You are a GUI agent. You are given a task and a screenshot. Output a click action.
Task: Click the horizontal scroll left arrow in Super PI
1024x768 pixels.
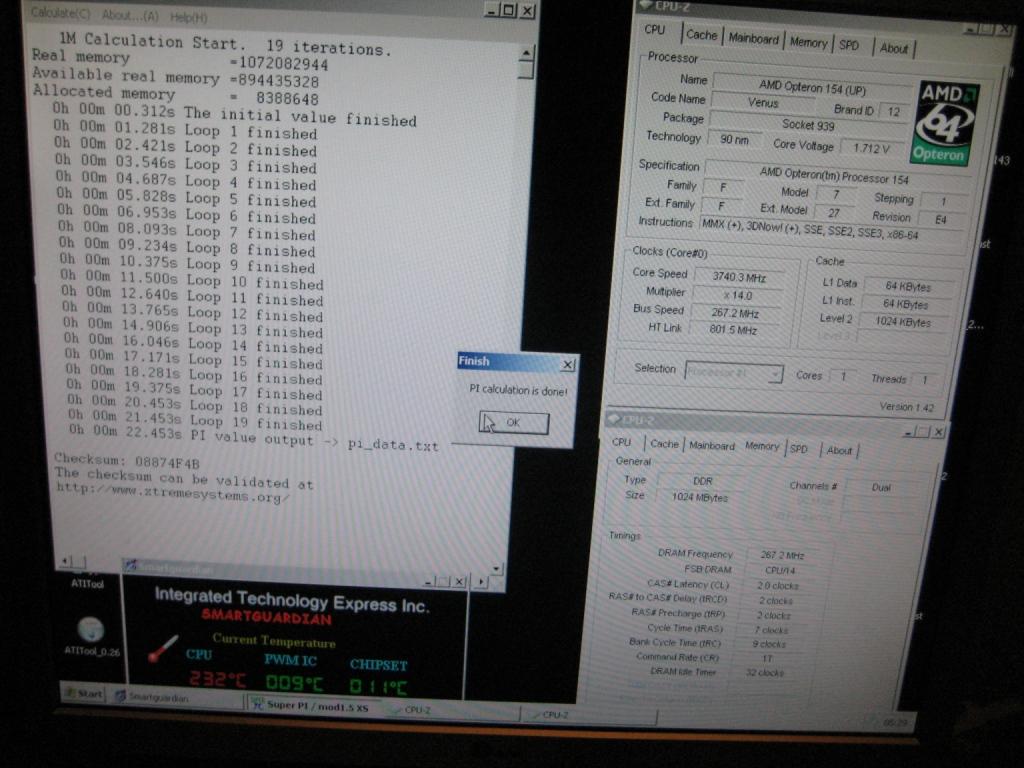(x=66, y=560)
